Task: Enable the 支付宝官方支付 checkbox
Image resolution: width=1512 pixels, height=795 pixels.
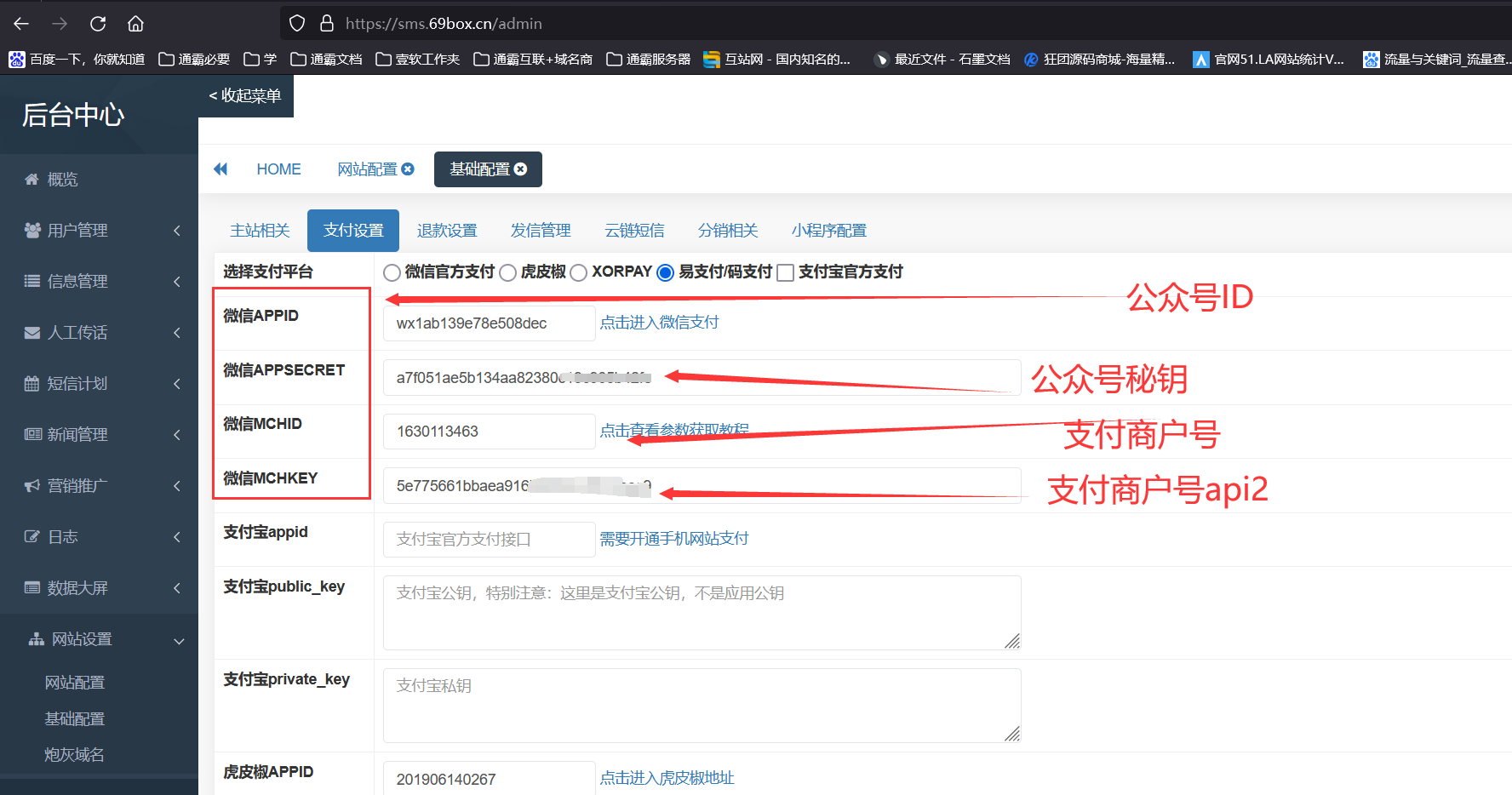Action: click(785, 272)
